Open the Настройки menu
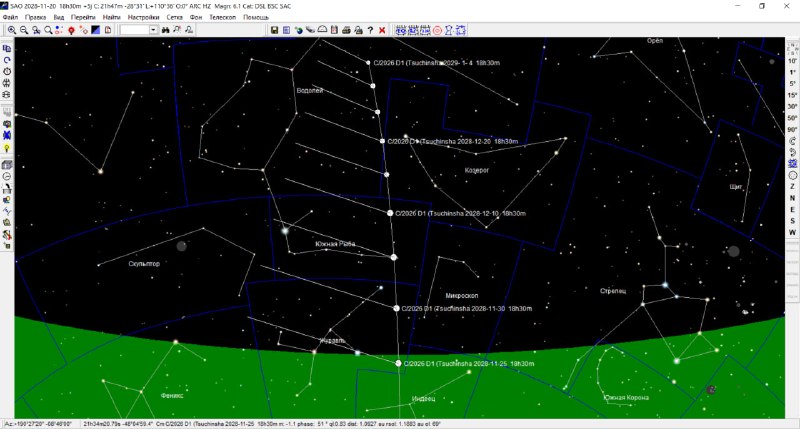 [144, 17]
